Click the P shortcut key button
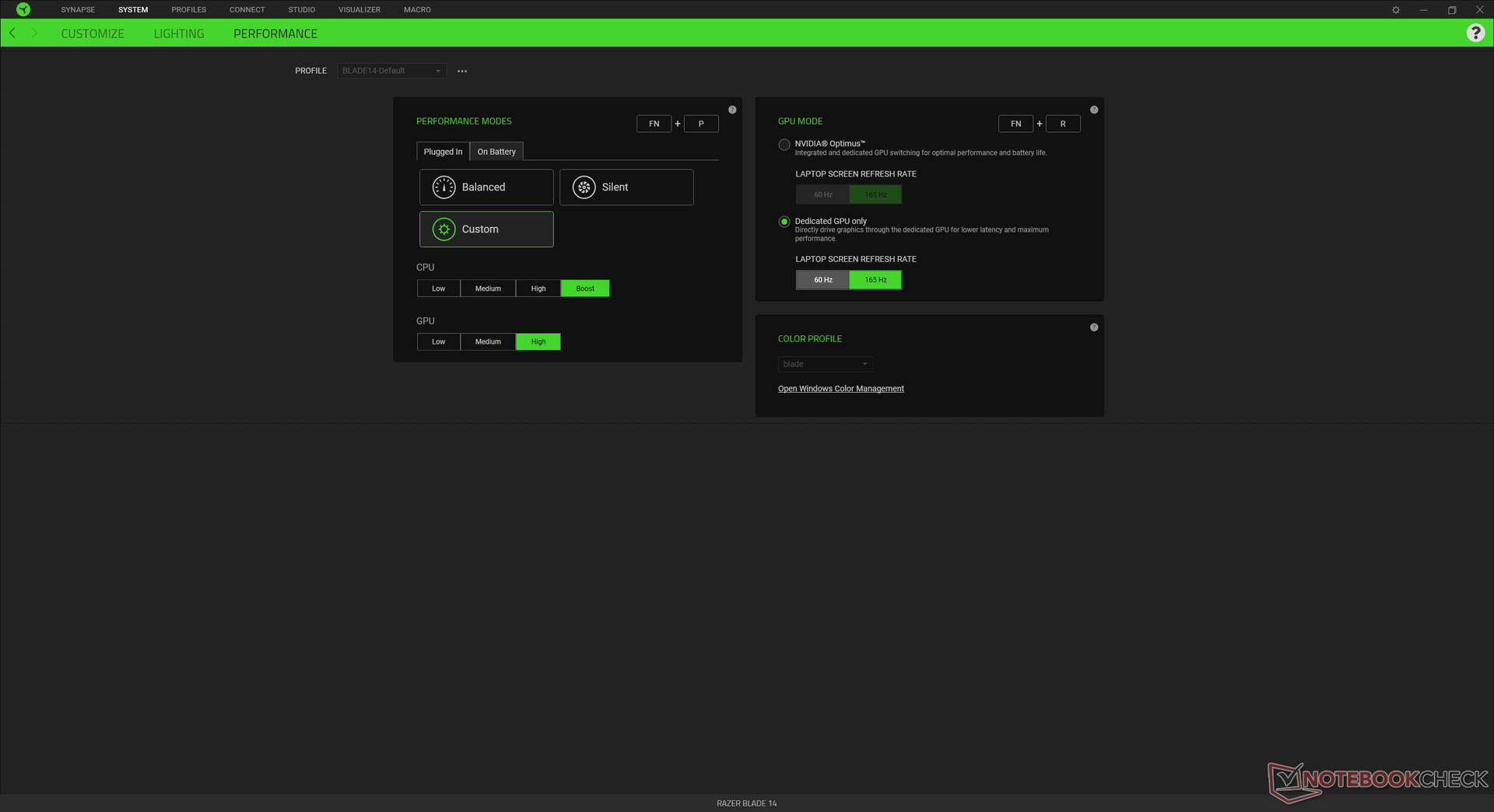This screenshot has height=812, width=1494. 701,124
